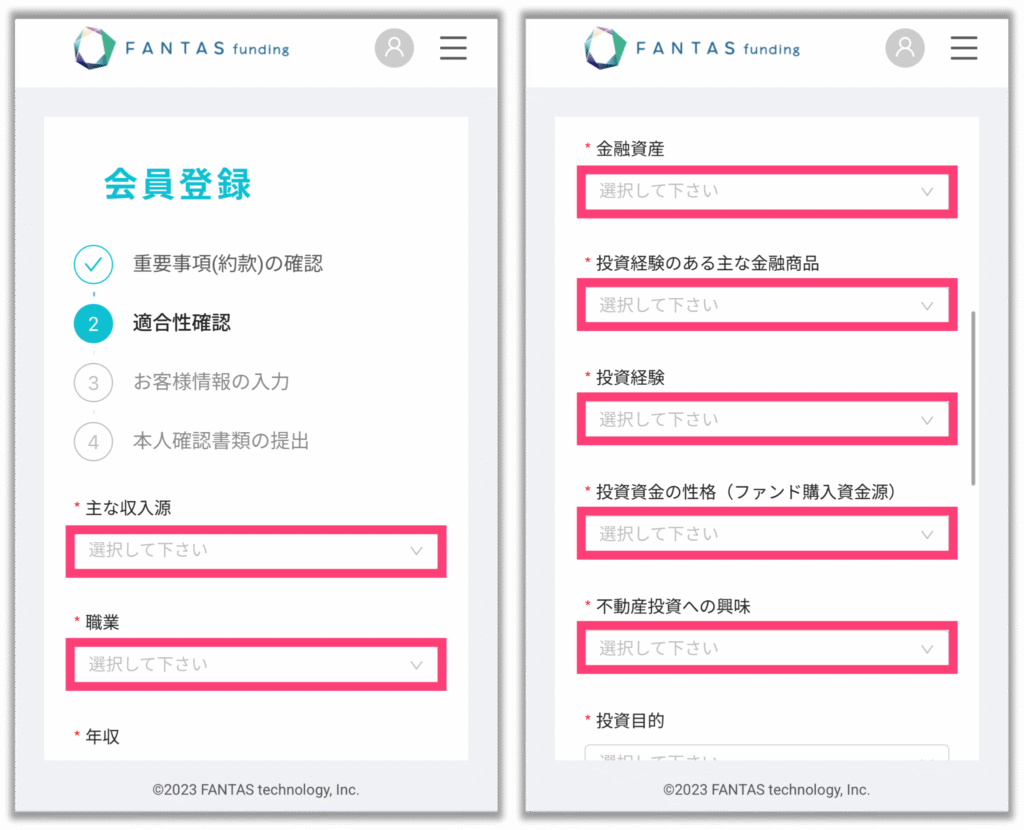The width and height of the screenshot is (1024, 830).
Task: Open the user profile icon on left screen
Action: click(x=394, y=48)
